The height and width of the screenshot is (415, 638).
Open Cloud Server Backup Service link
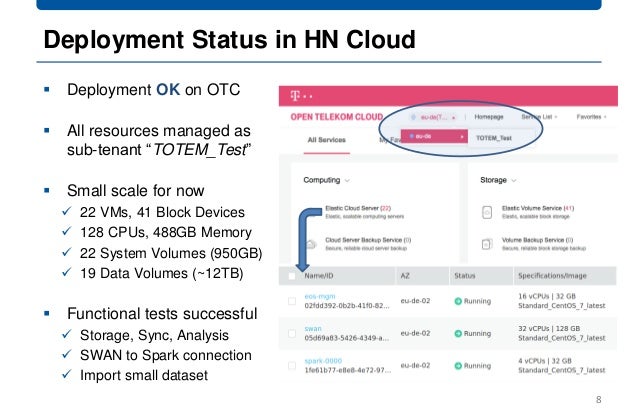tap(368, 240)
